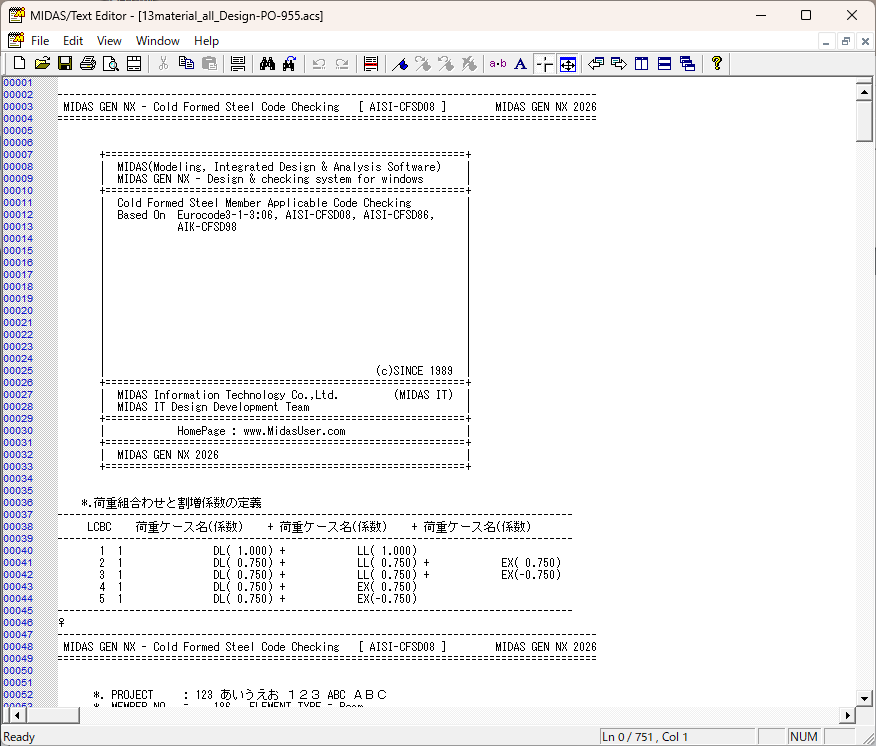Click the horizontal scrollbar left arrow

17,715
